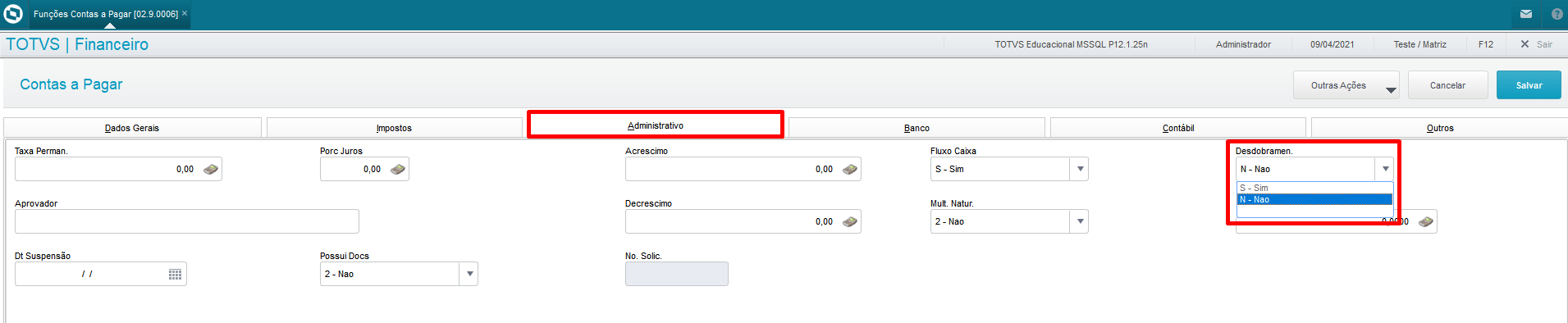Click the Contas a Pagar heading
The height and width of the screenshot is (323, 1568).
tap(71, 84)
